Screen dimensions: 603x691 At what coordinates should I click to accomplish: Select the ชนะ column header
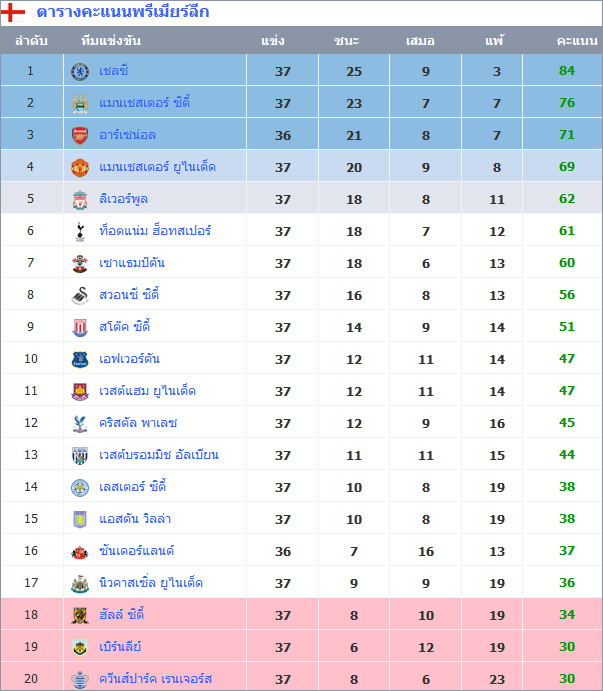(x=347, y=41)
